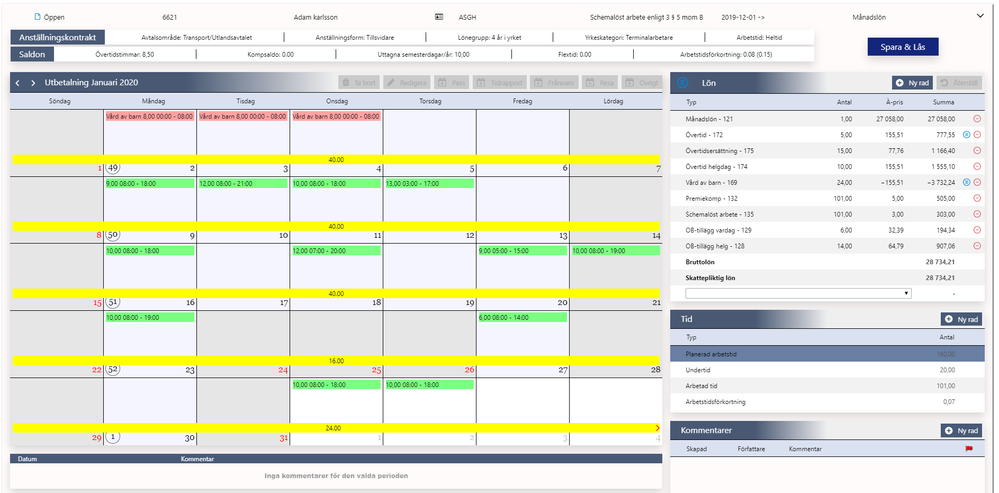This screenshot has width=999, height=493.
Task: Click the red flag icon in Kommentarer
Action: [x=969, y=449]
